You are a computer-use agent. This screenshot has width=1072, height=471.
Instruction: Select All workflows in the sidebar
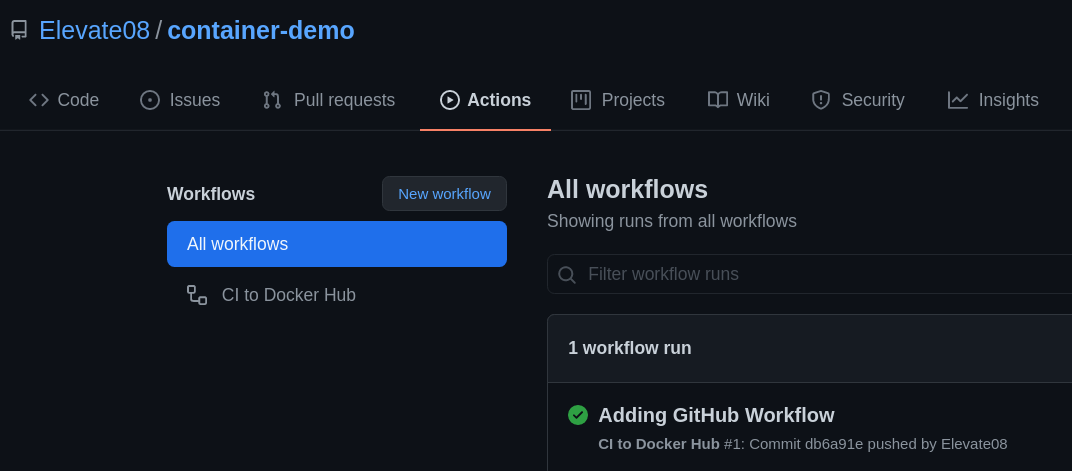337,244
